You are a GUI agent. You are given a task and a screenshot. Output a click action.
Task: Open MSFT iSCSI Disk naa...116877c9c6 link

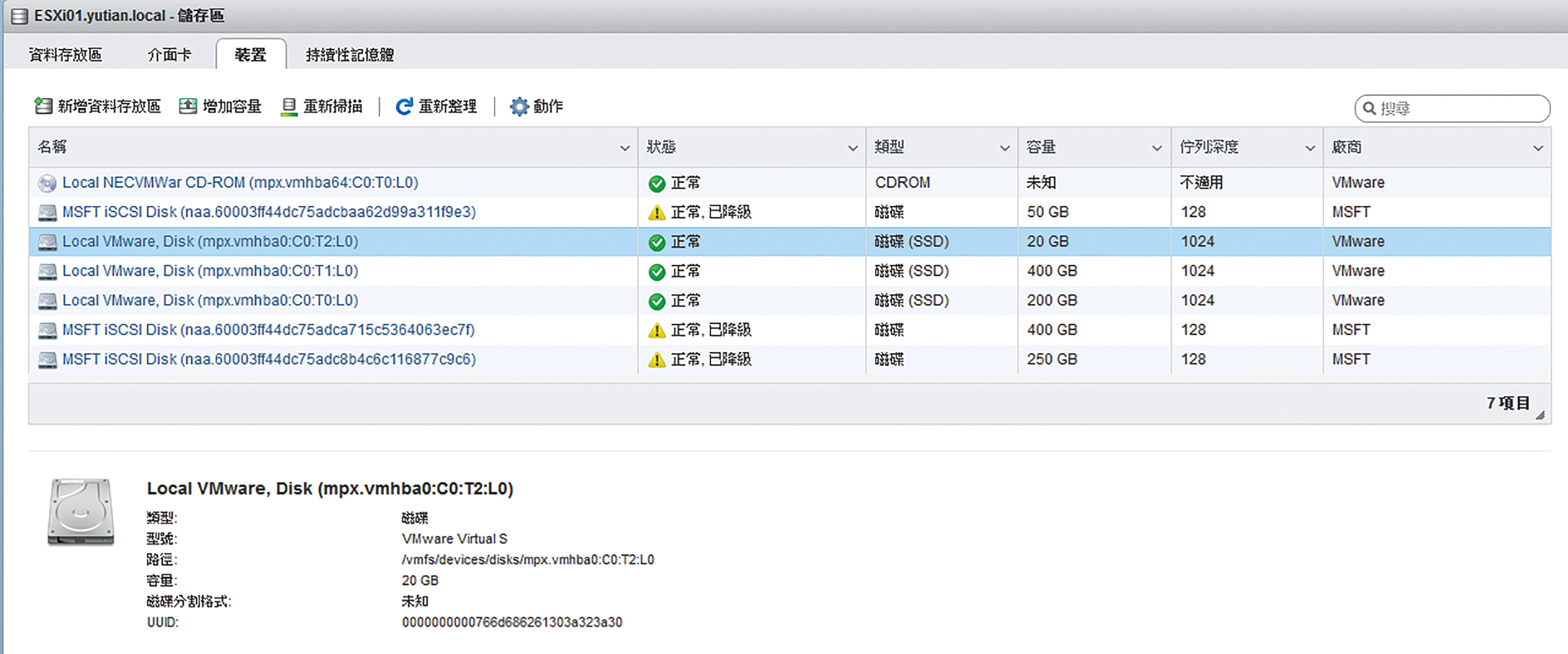click(x=269, y=359)
